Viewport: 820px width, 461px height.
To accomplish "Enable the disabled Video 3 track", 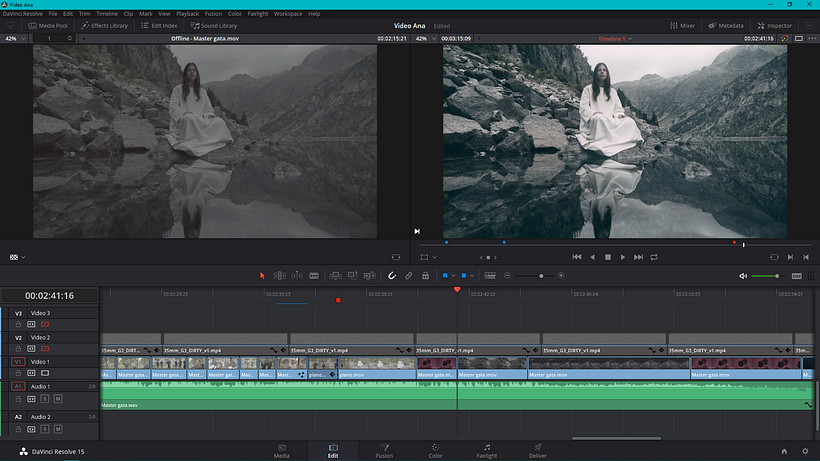I will 45,325.
